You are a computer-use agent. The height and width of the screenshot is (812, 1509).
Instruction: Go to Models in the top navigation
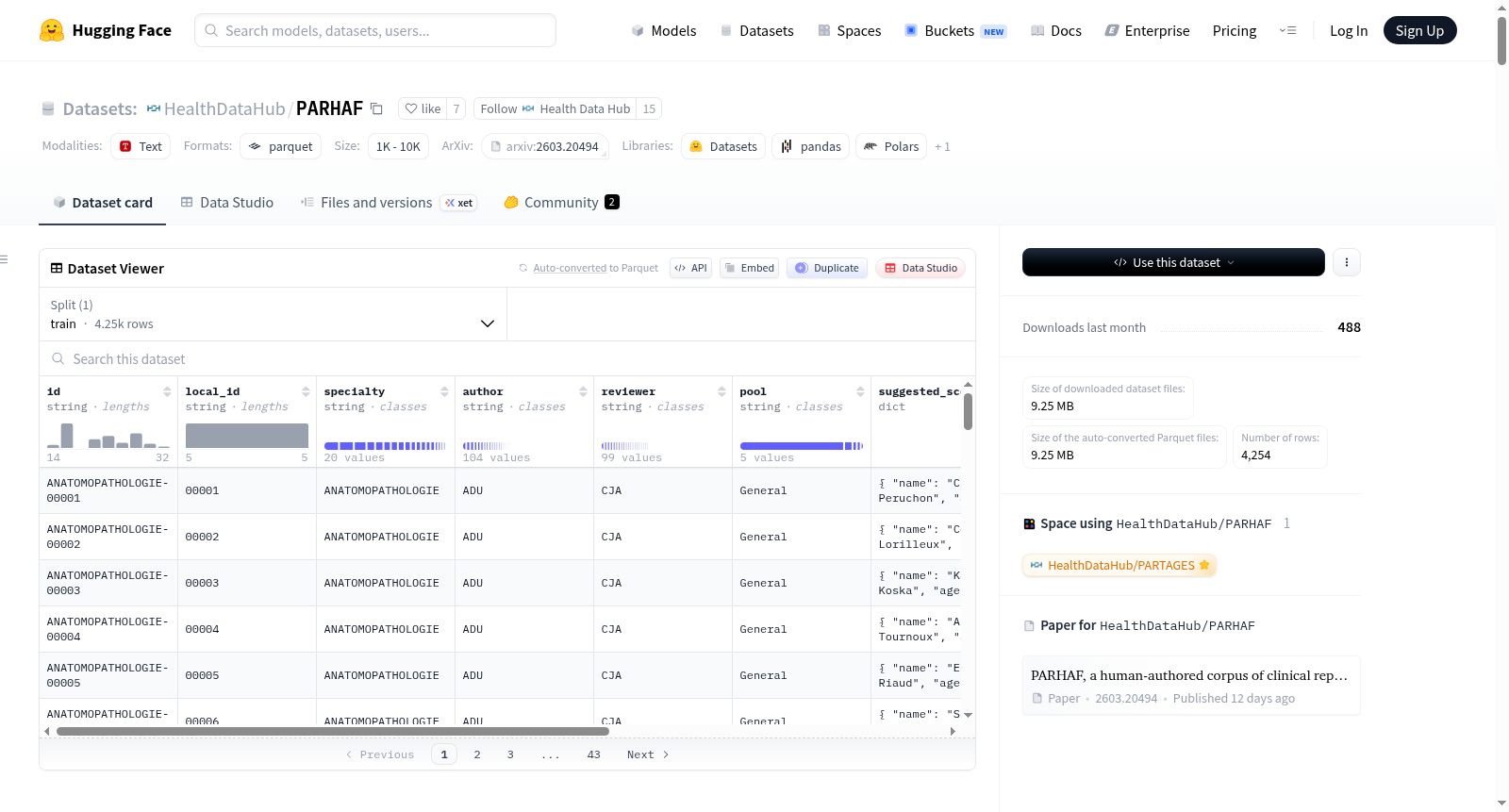click(x=664, y=30)
